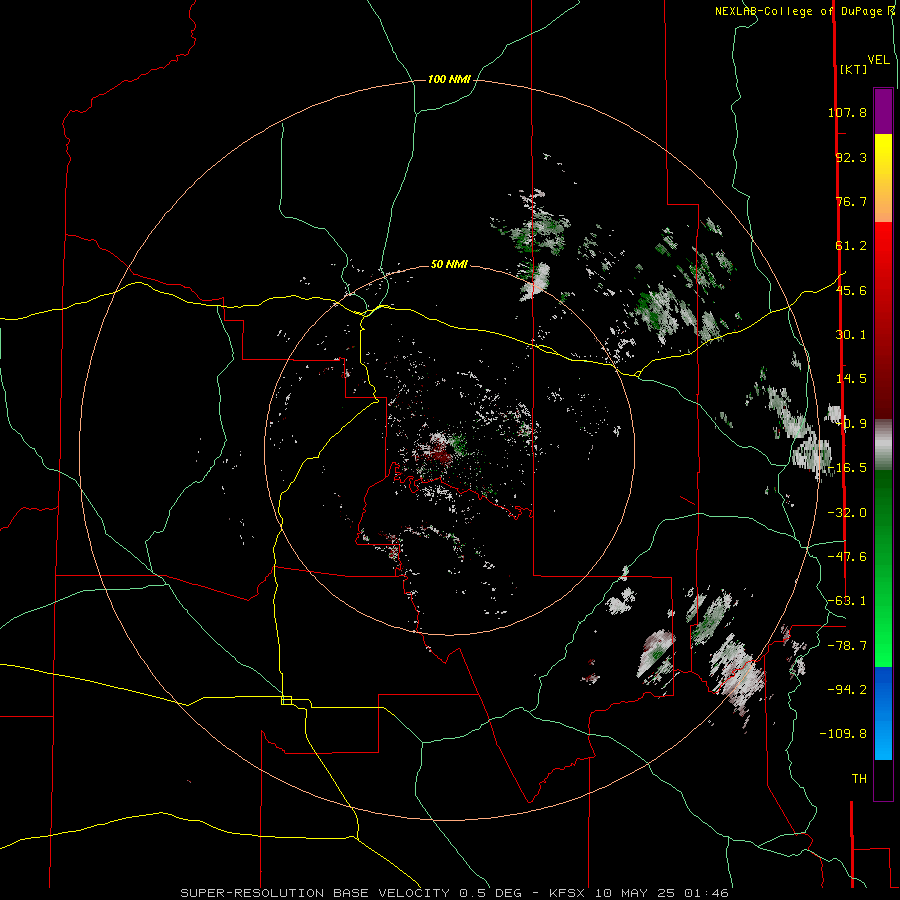Pick the yellow-orange segment of the color bar
The height and width of the screenshot is (900, 900).
883,178
